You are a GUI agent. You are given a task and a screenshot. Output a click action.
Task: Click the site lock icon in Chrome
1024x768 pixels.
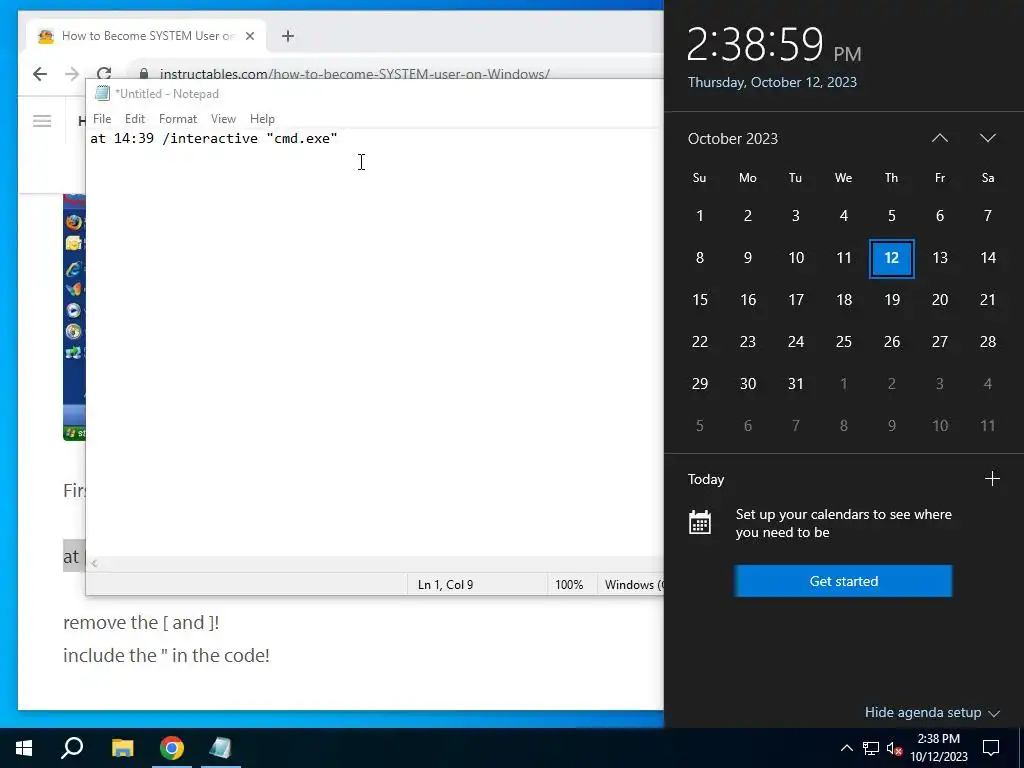[144, 73]
